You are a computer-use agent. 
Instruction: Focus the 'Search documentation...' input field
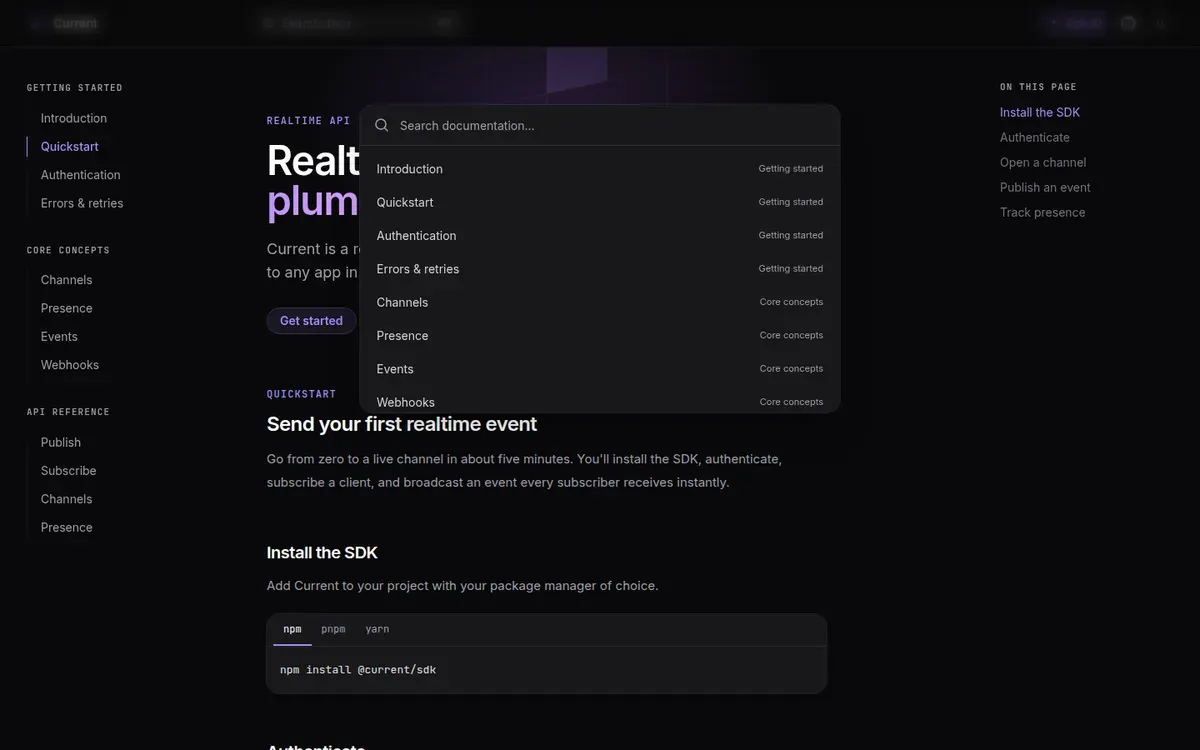coord(612,126)
